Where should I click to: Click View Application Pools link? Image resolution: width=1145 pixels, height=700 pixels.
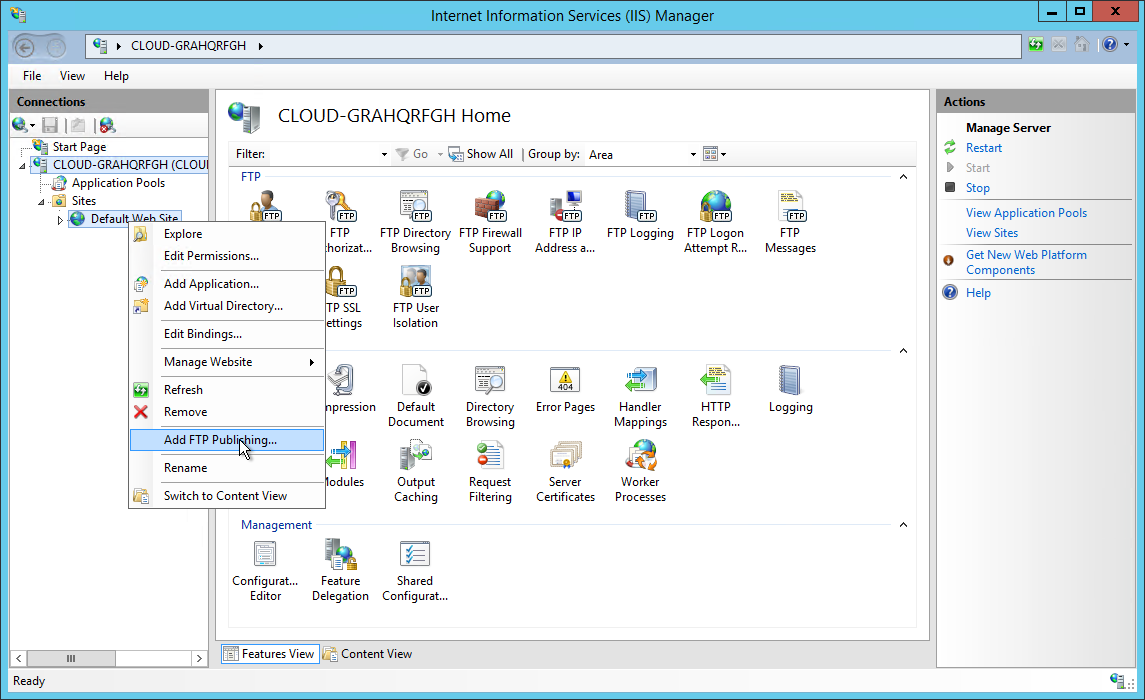click(x=1026, y=213)
